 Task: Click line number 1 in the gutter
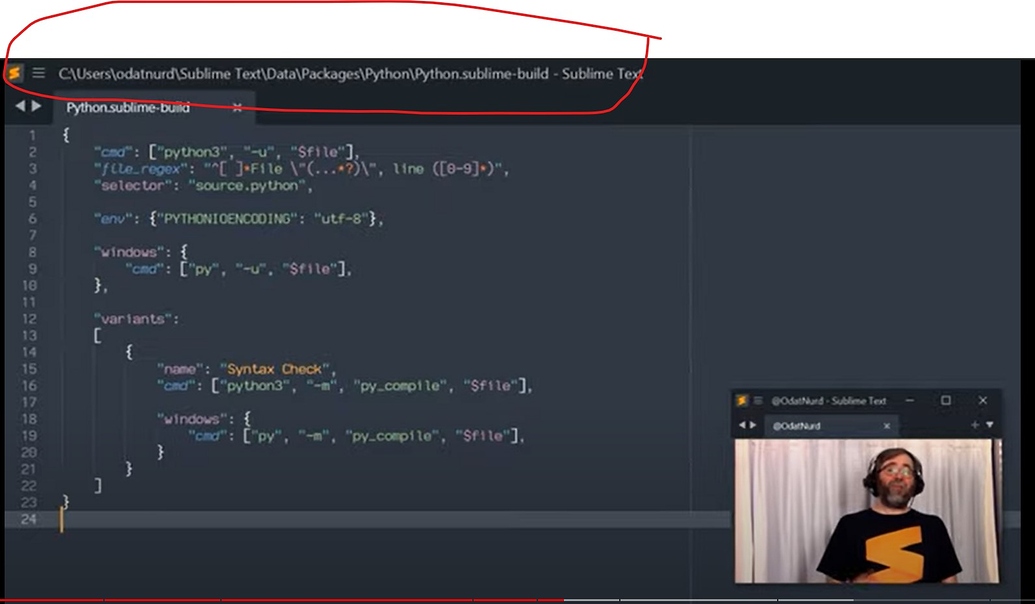(32, 135)
